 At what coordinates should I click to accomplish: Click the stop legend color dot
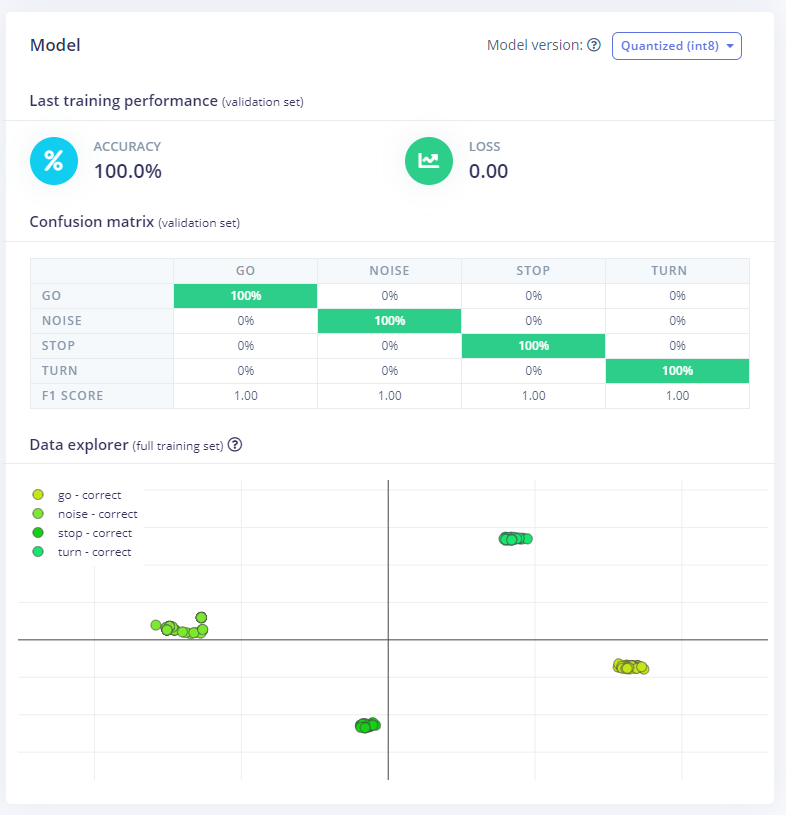pos(38,532)
